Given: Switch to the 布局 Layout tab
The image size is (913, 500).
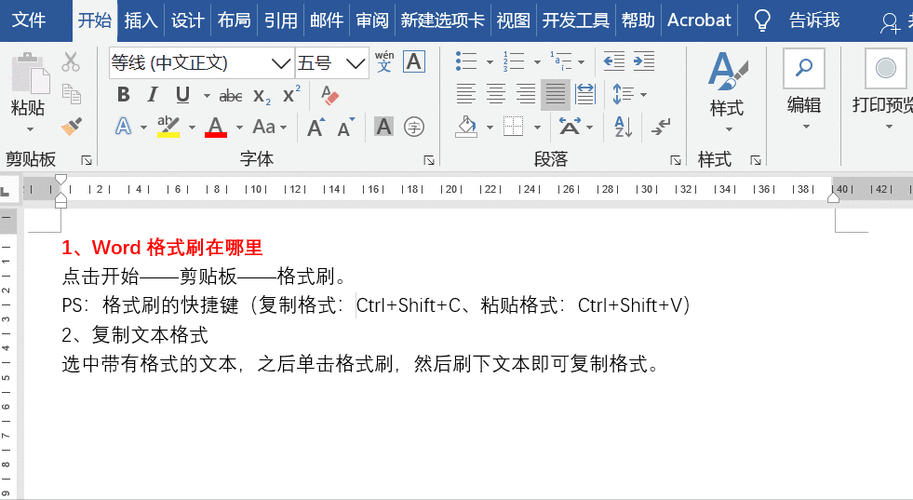Looking at the screenshot, I should (234, 20).
